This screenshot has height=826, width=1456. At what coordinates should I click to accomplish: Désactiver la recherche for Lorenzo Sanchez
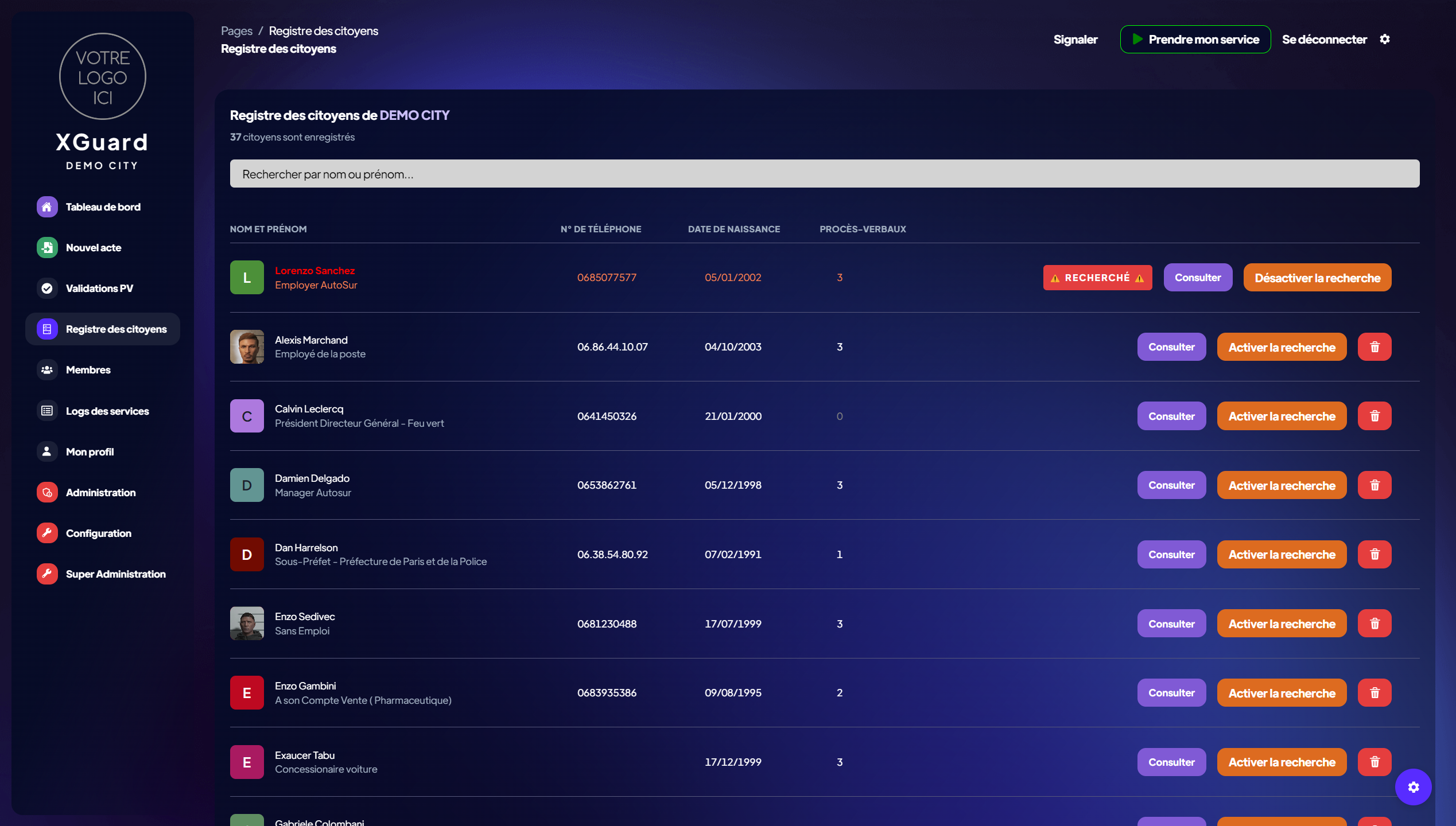[x=1317, y=278]
